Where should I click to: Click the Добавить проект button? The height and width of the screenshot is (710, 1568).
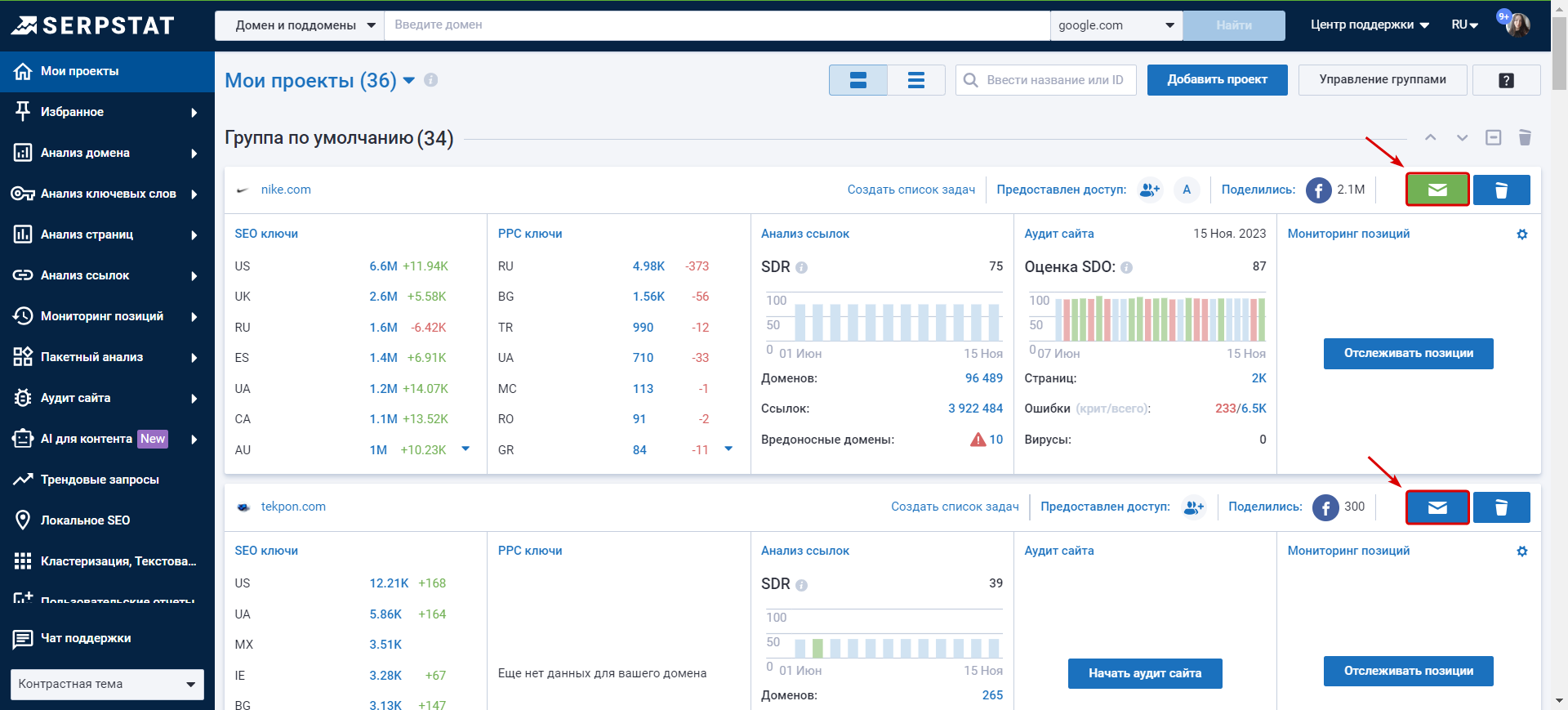[1217, 80]
